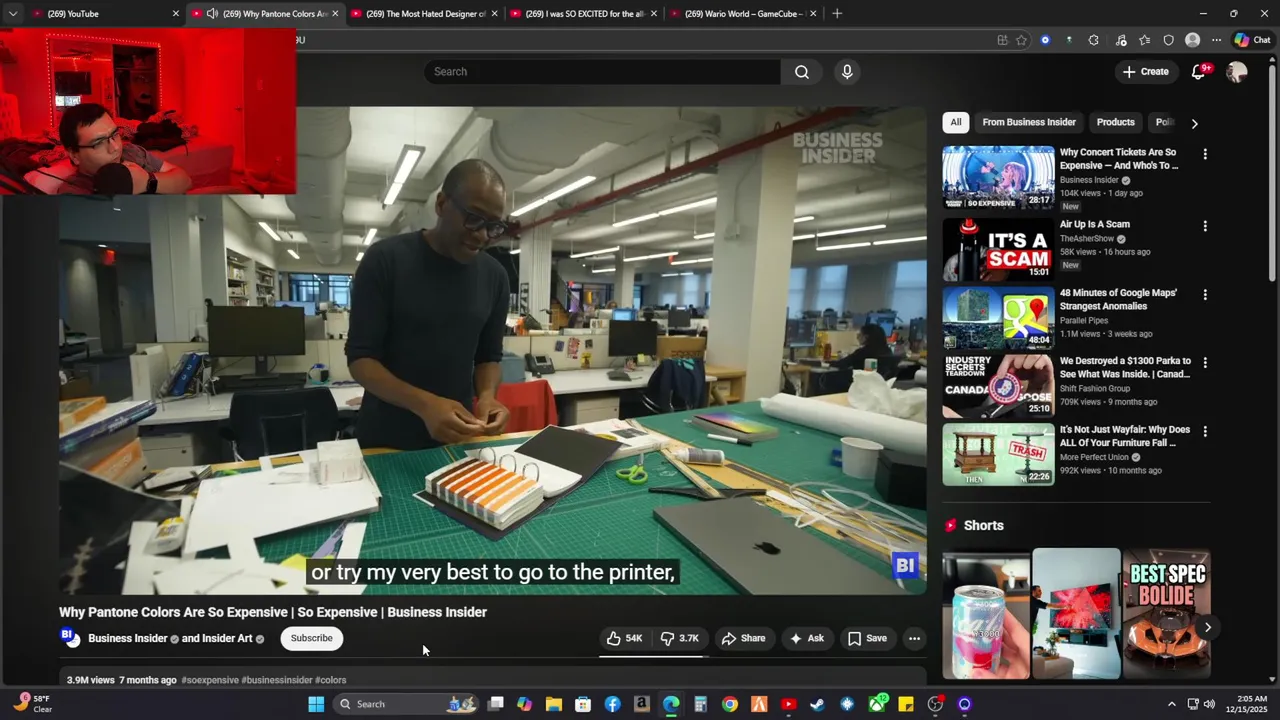Open YouTube notifications bell

point(1199,72)
